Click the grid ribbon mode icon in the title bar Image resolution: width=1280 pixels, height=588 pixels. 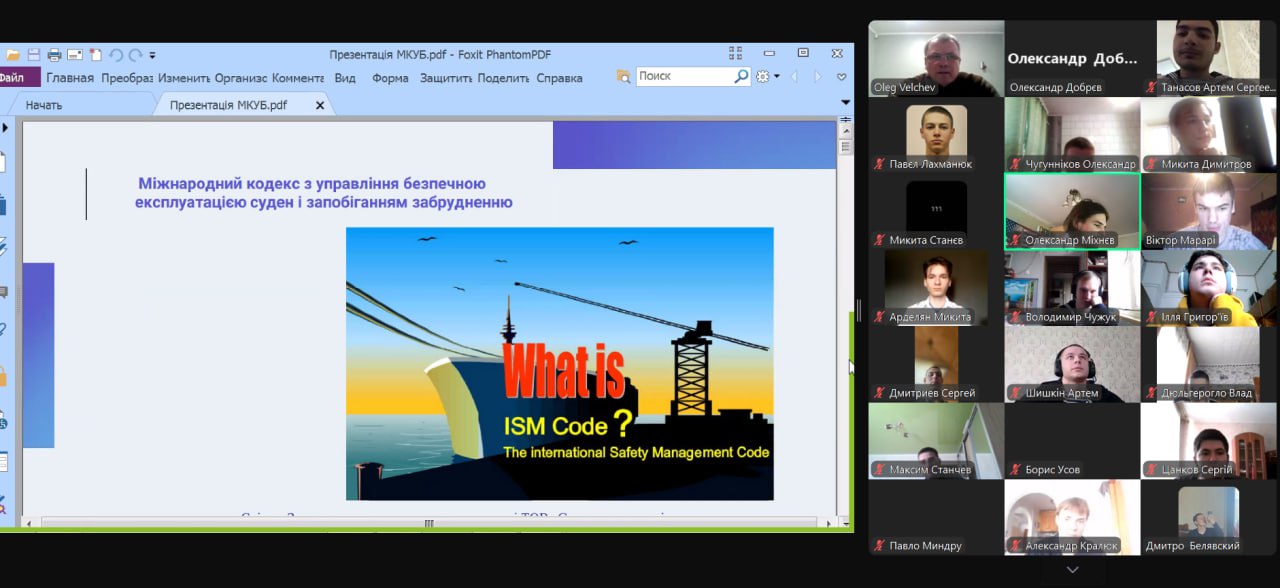coord(736,53)
